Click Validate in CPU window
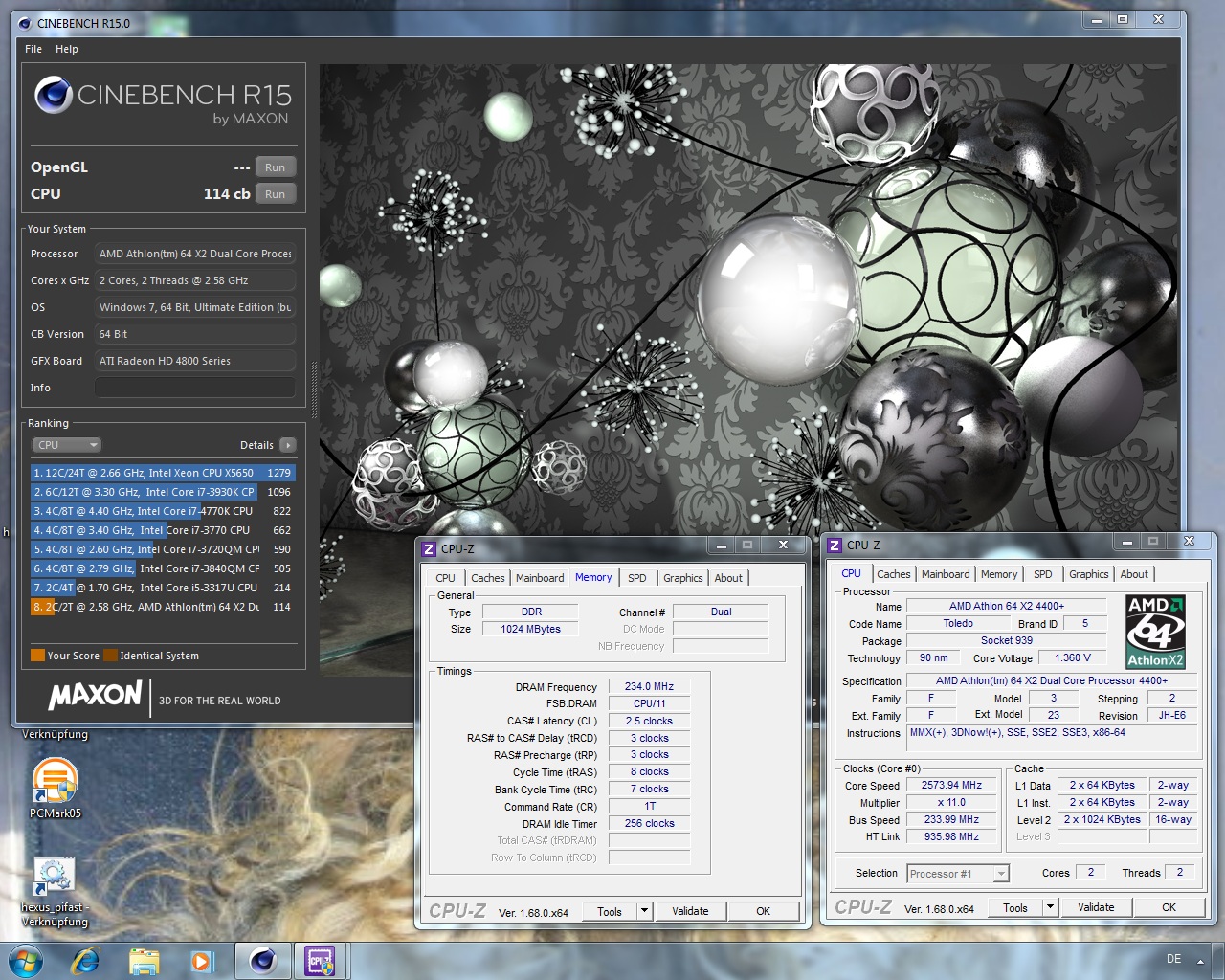Screen dimensions: 1225x980 (1096, 907)
